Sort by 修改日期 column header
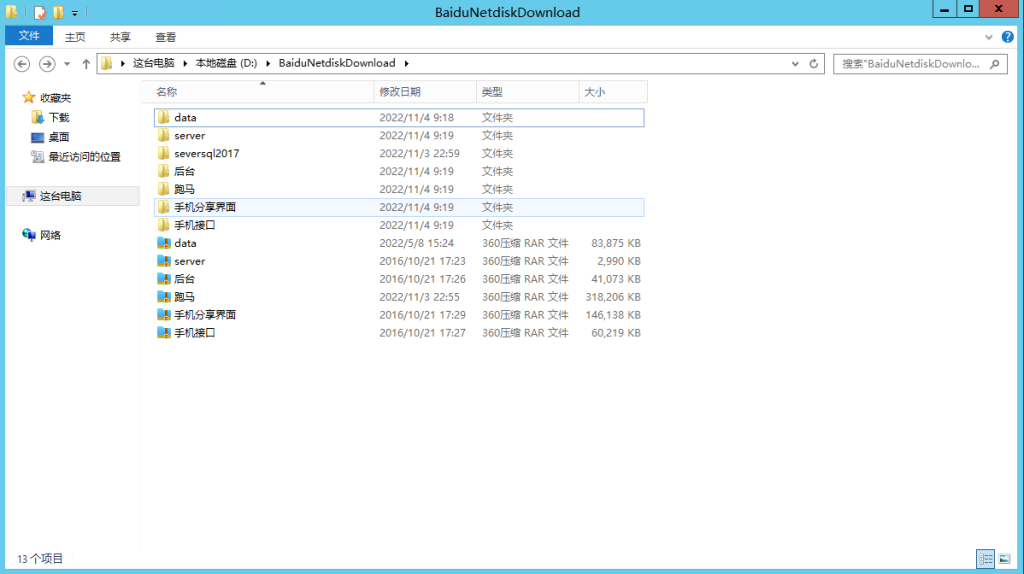Image resolution: width=1024 pixels, height=574 pixels. [400, 92]
